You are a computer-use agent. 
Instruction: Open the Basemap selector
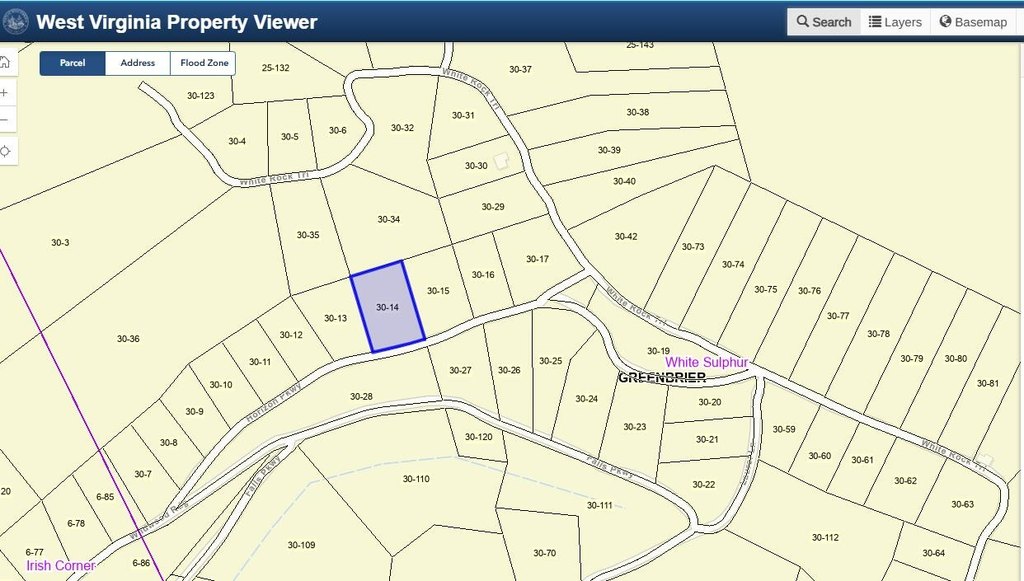[973, 22]
